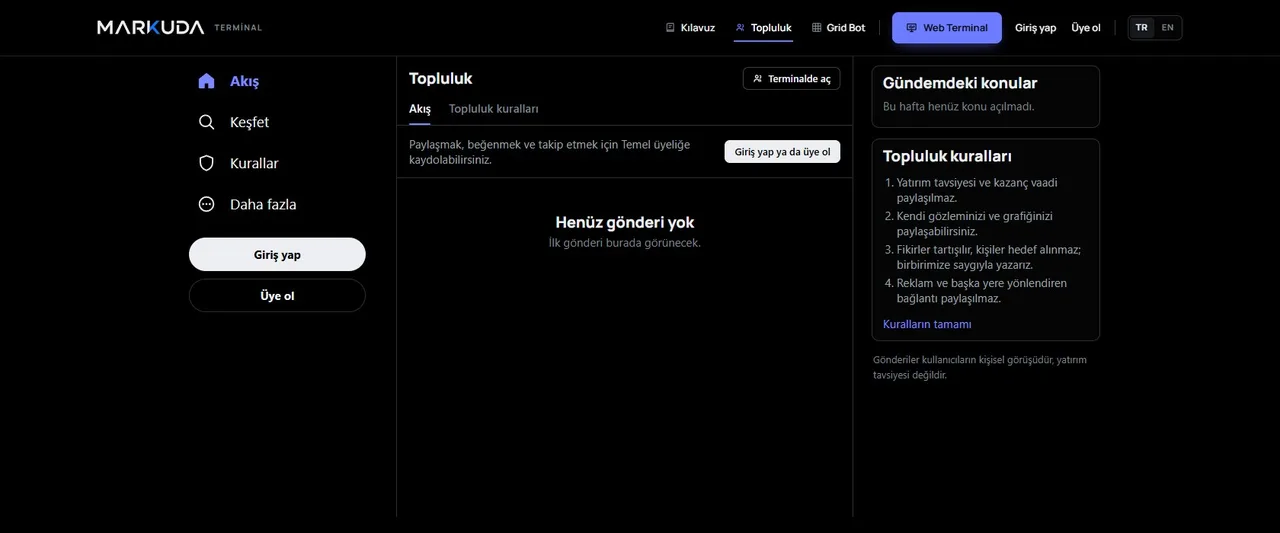Click text 'İlk gönderi burada görünecek.'
Image resolution: width=1280 pixels, height=533 pixels.
(625, 243)
